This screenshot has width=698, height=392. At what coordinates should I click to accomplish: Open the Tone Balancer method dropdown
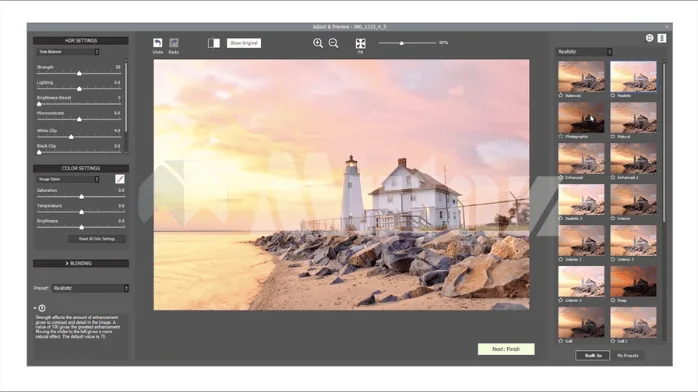point(68,52)
